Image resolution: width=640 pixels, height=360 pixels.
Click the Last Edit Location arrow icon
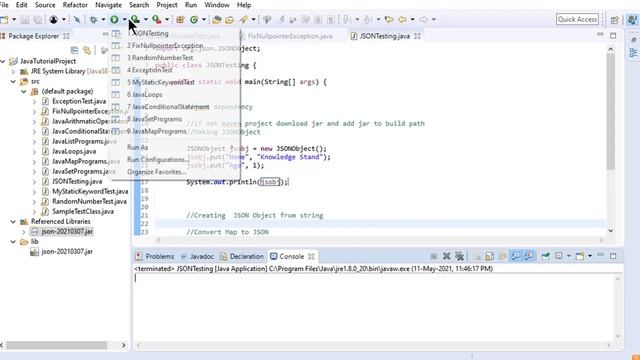pyautogui.click(x=389, y=19)
